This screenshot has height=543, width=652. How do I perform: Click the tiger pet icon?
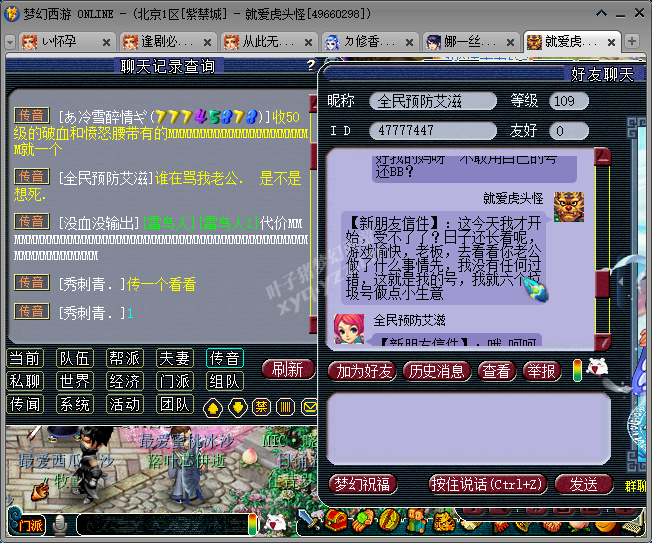pos(443,521)
